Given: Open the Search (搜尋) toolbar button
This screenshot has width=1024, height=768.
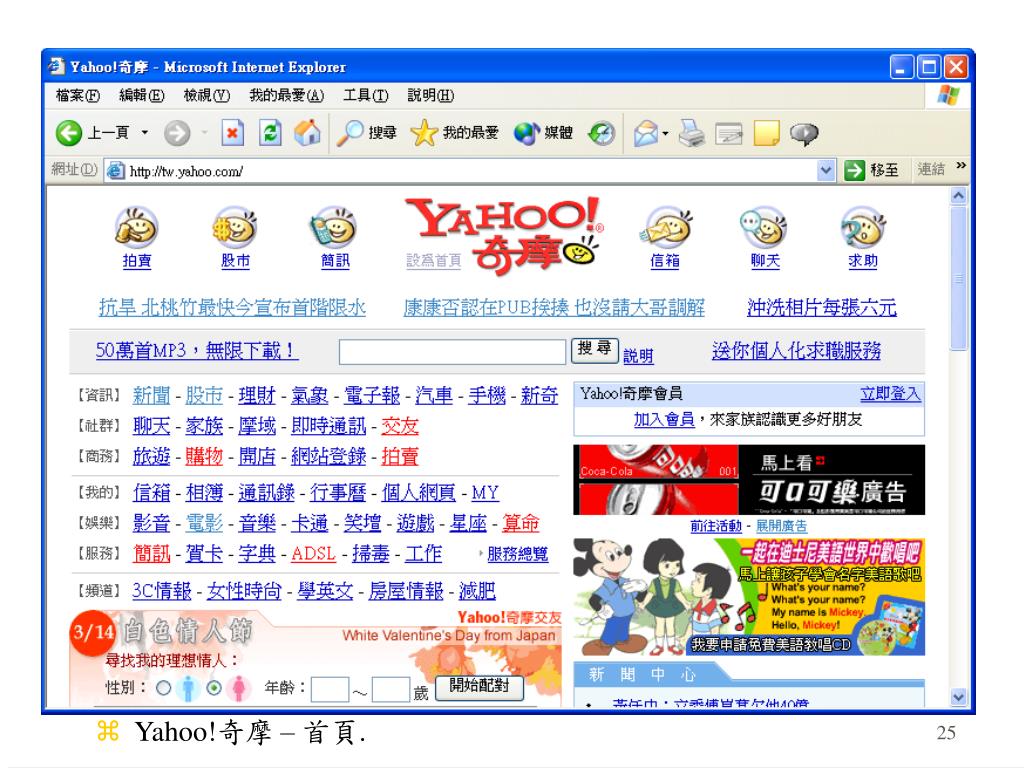Looking at the screenshot, I should click(367, 133).
